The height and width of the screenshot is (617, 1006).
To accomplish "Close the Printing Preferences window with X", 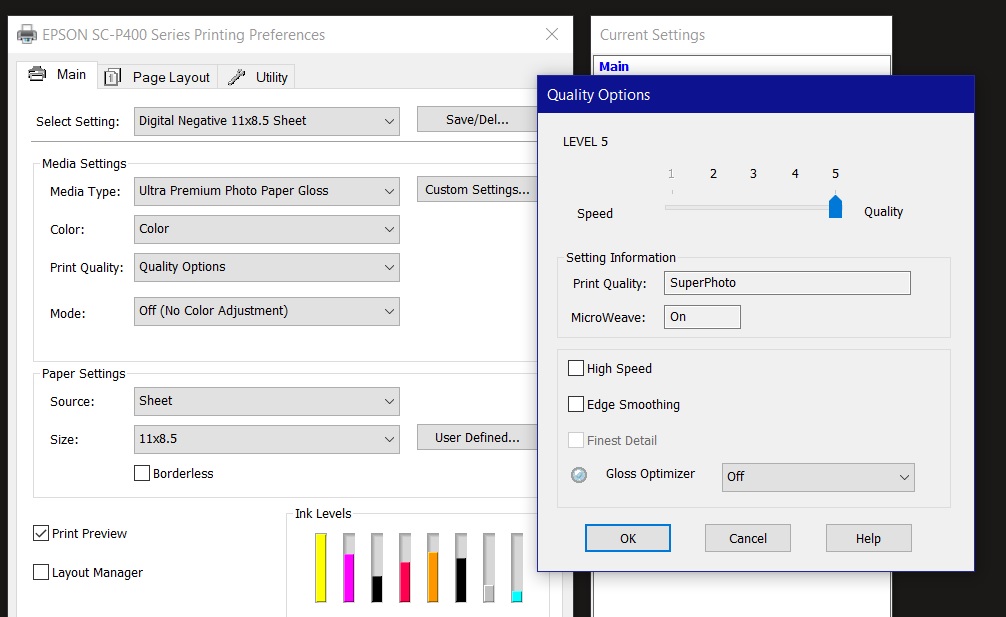I will click(552, 35).
